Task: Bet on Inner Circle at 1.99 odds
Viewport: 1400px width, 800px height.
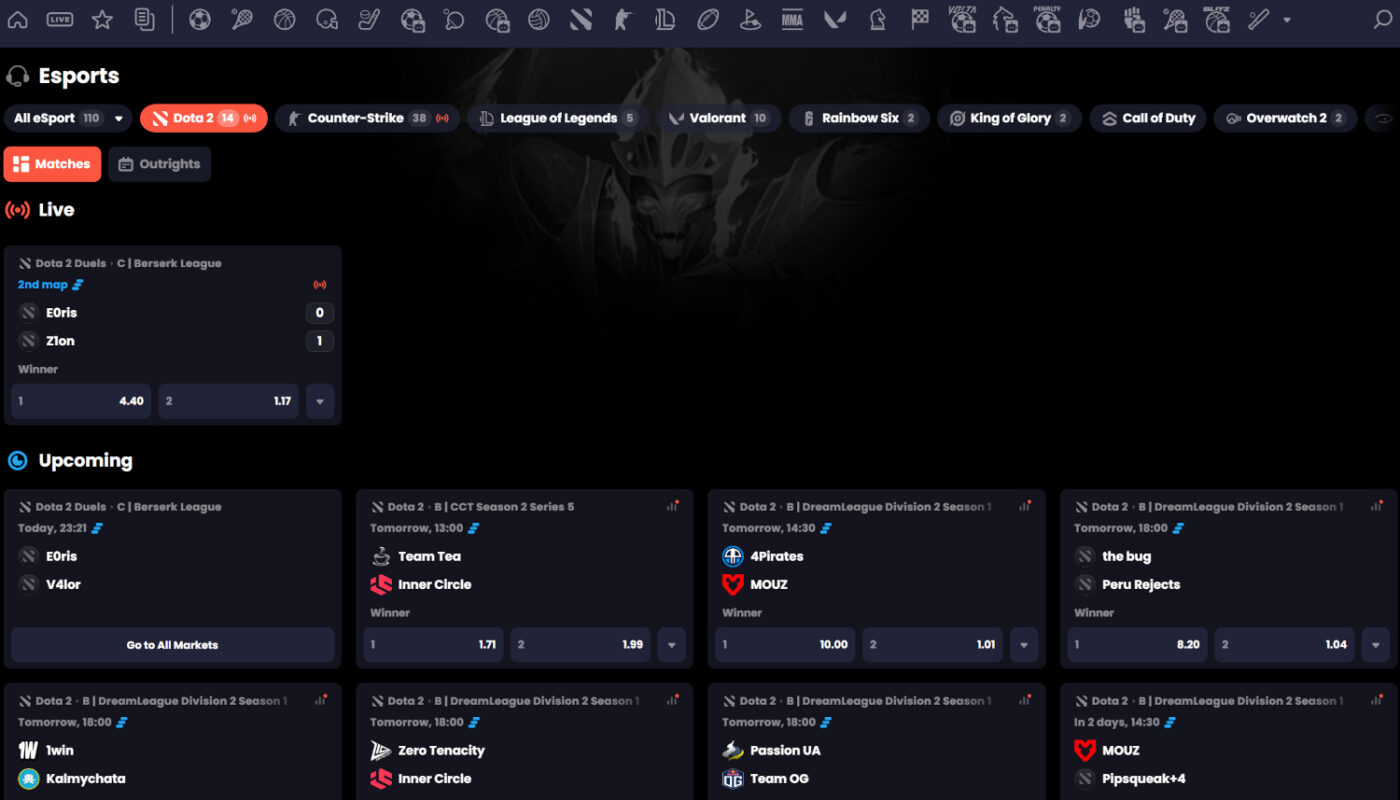Action: pos(580,645)
